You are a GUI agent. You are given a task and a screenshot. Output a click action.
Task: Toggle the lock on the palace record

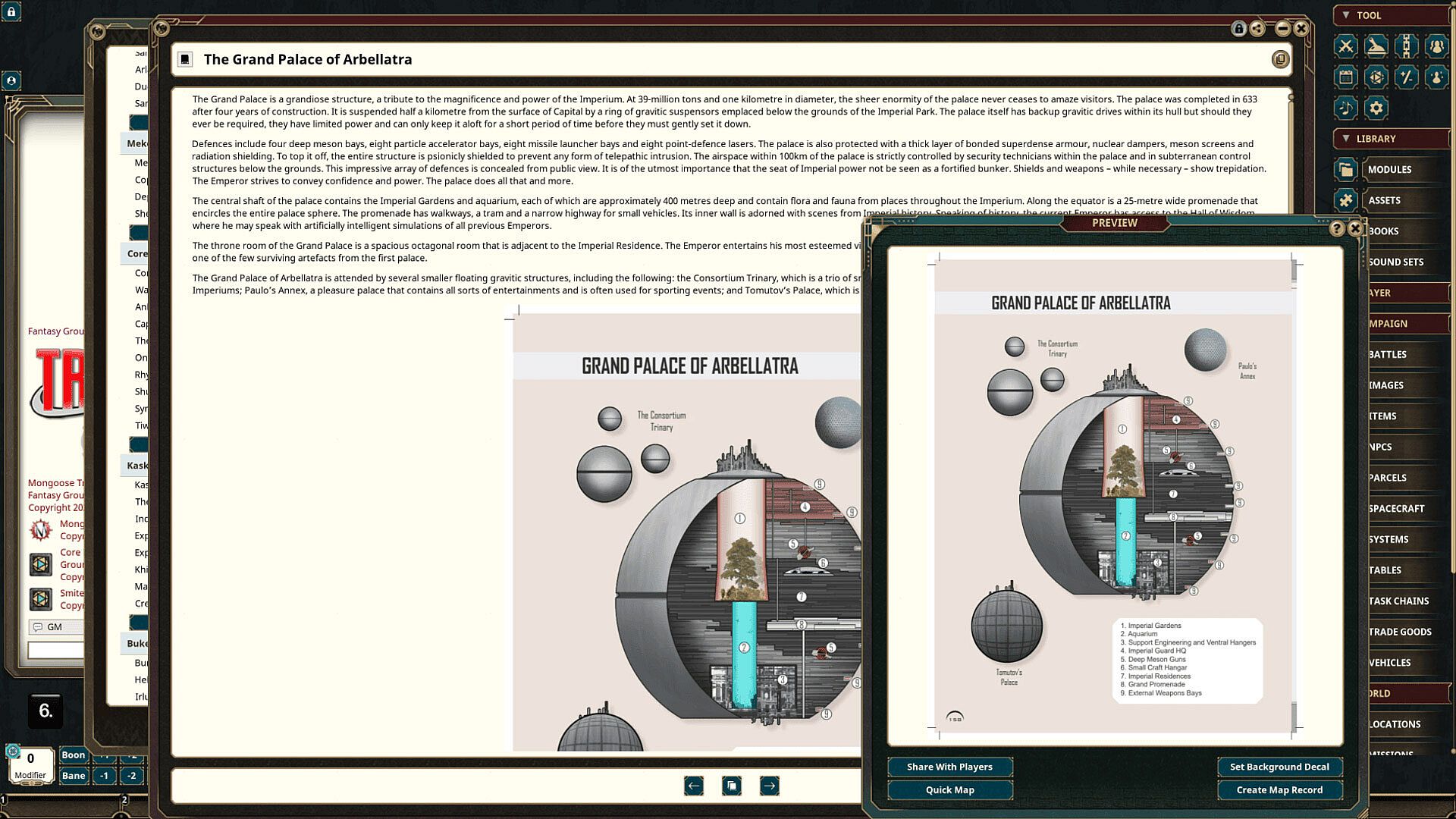(x=1238, y=29)
